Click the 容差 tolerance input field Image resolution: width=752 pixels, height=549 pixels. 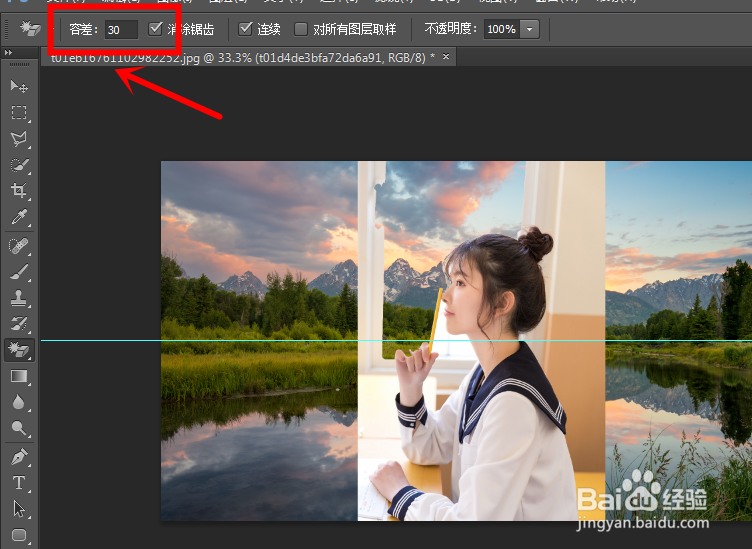pos(121,29)
